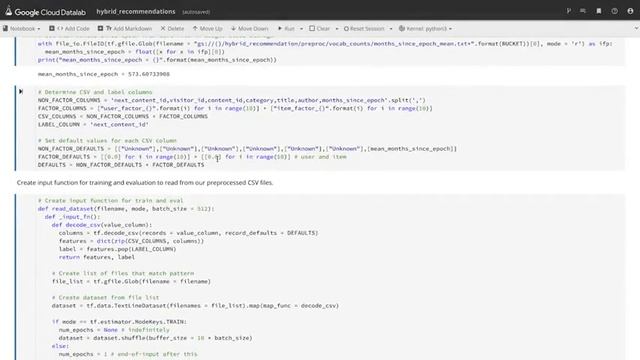Click the flag icon in the header
The width and height of the screenshot is (640, 360).
click(569, 11)
